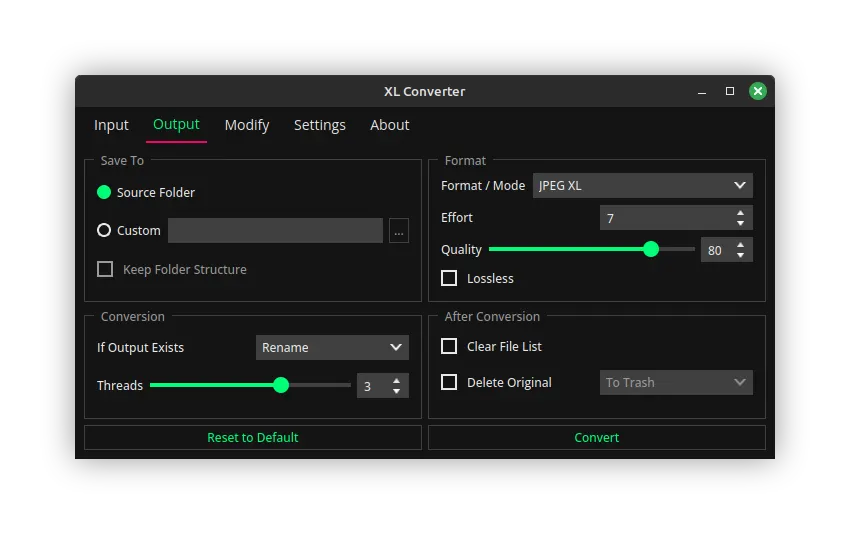Select Source Folder radio option
This screenshot has height=534, width=850.
[104, 192]
